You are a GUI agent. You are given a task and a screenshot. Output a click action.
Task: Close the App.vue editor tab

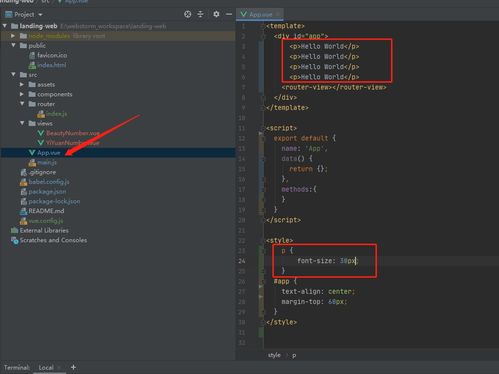[x=278, y=14]
